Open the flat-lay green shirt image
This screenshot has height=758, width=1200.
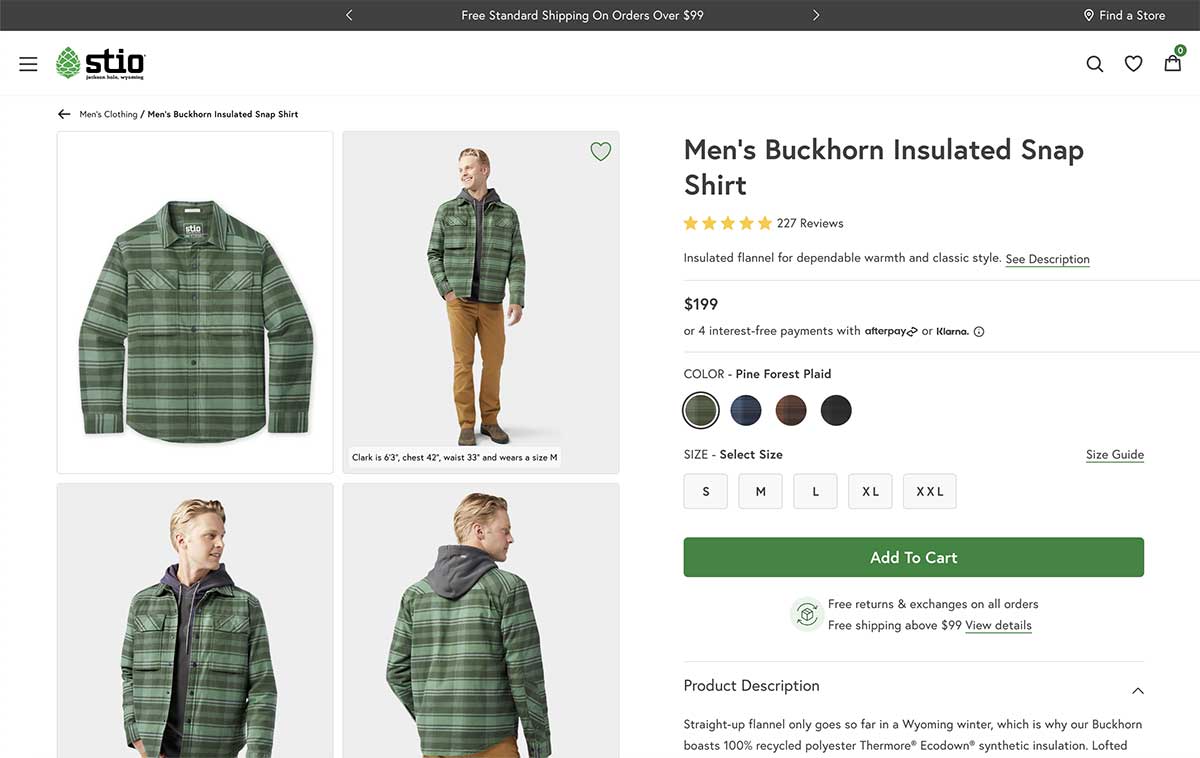tap(195, 302)
